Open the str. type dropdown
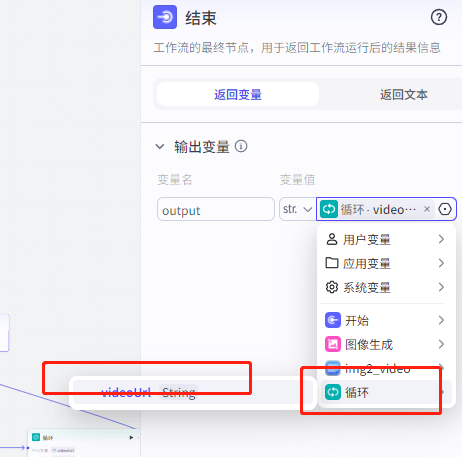 [297, 209]
